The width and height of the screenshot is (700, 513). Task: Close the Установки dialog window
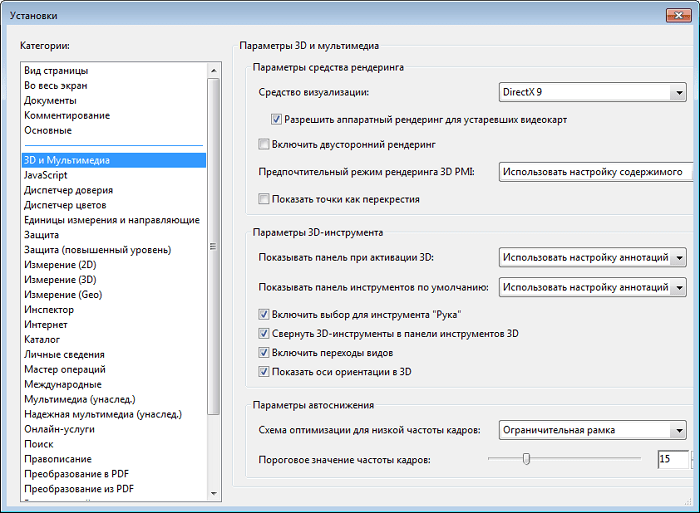click(678, 15)
